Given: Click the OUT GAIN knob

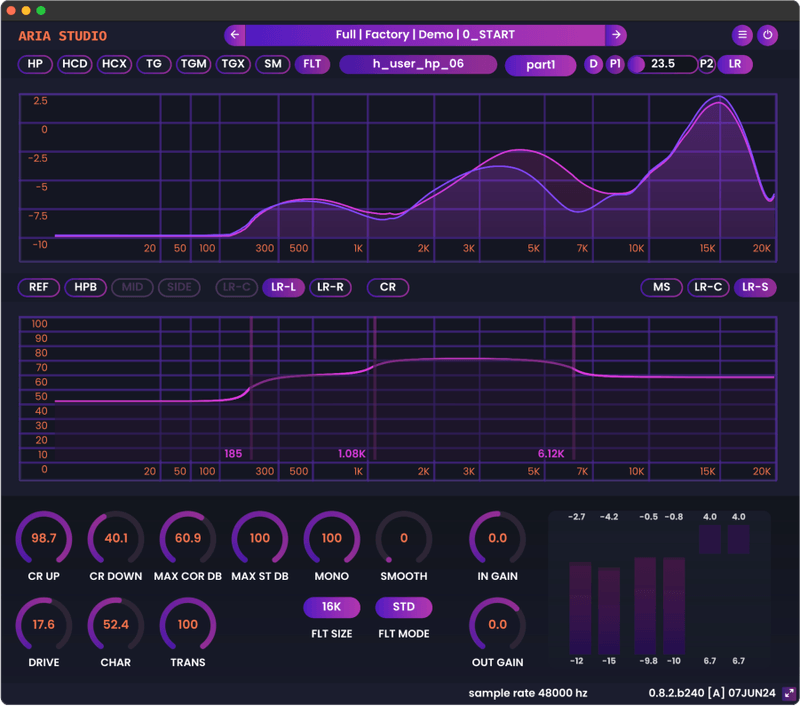Looking at the screenshot, I should [497, 625].
